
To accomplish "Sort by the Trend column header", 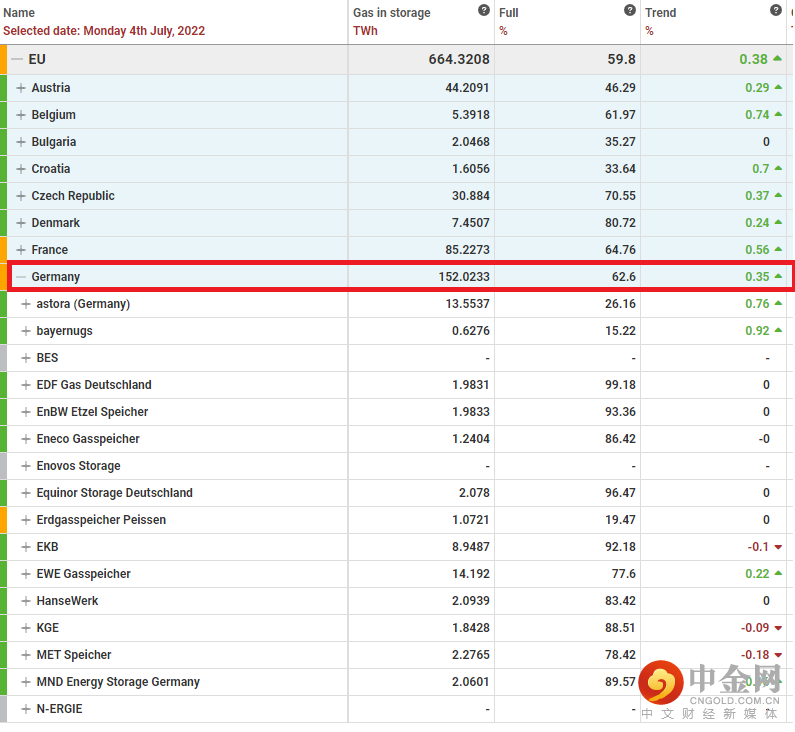I will (x=660, y=13).
